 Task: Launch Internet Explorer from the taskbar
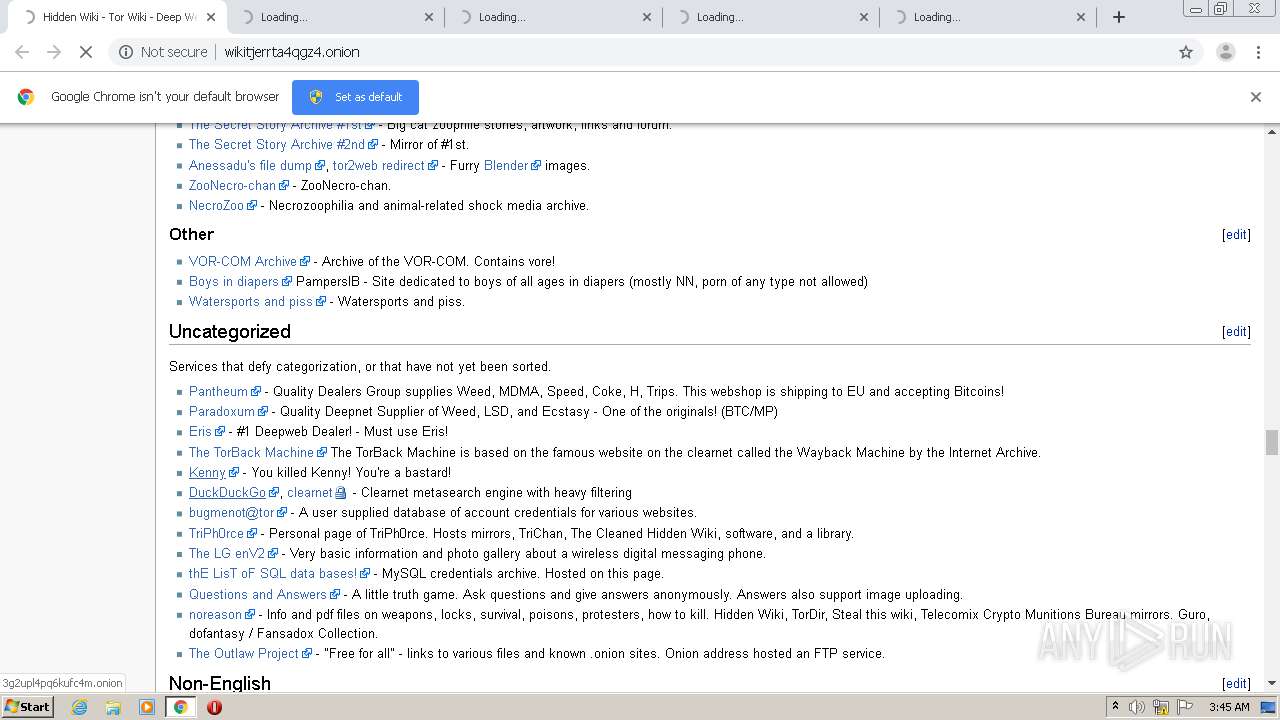pyautogui.click(x=80, y=707)
